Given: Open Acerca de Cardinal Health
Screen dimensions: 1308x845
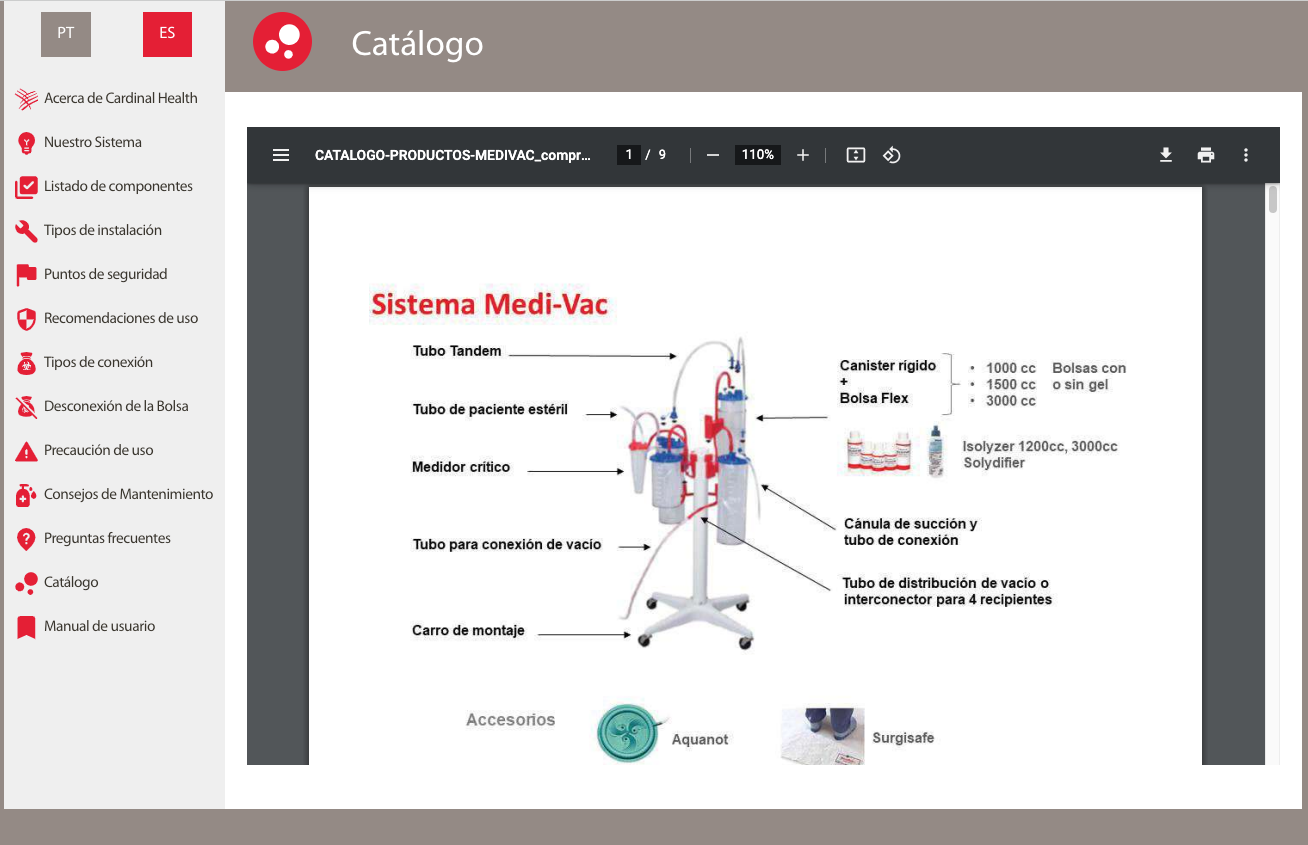Looking at the screenshot, I should coord(120,98).
